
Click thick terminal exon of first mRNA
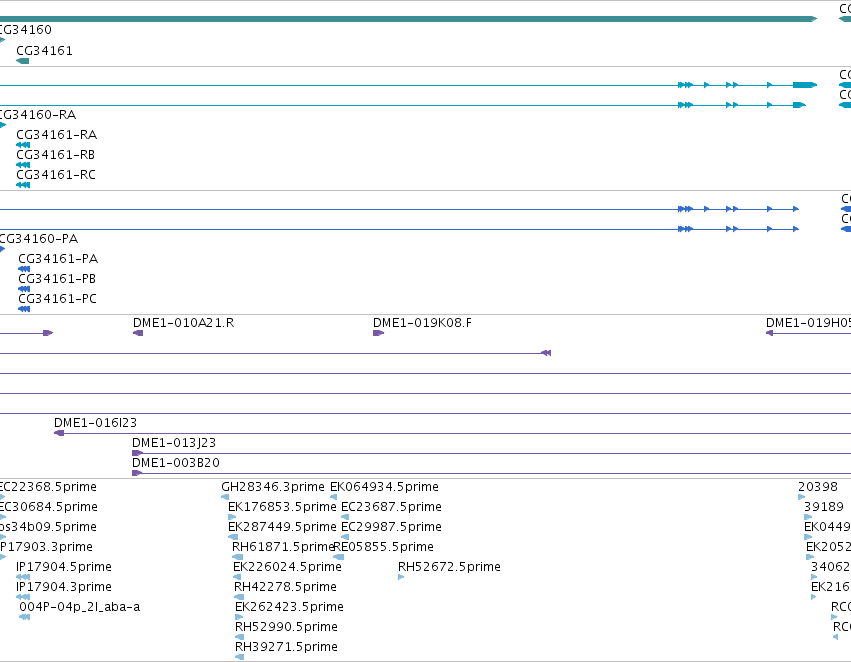click(805, 85)
